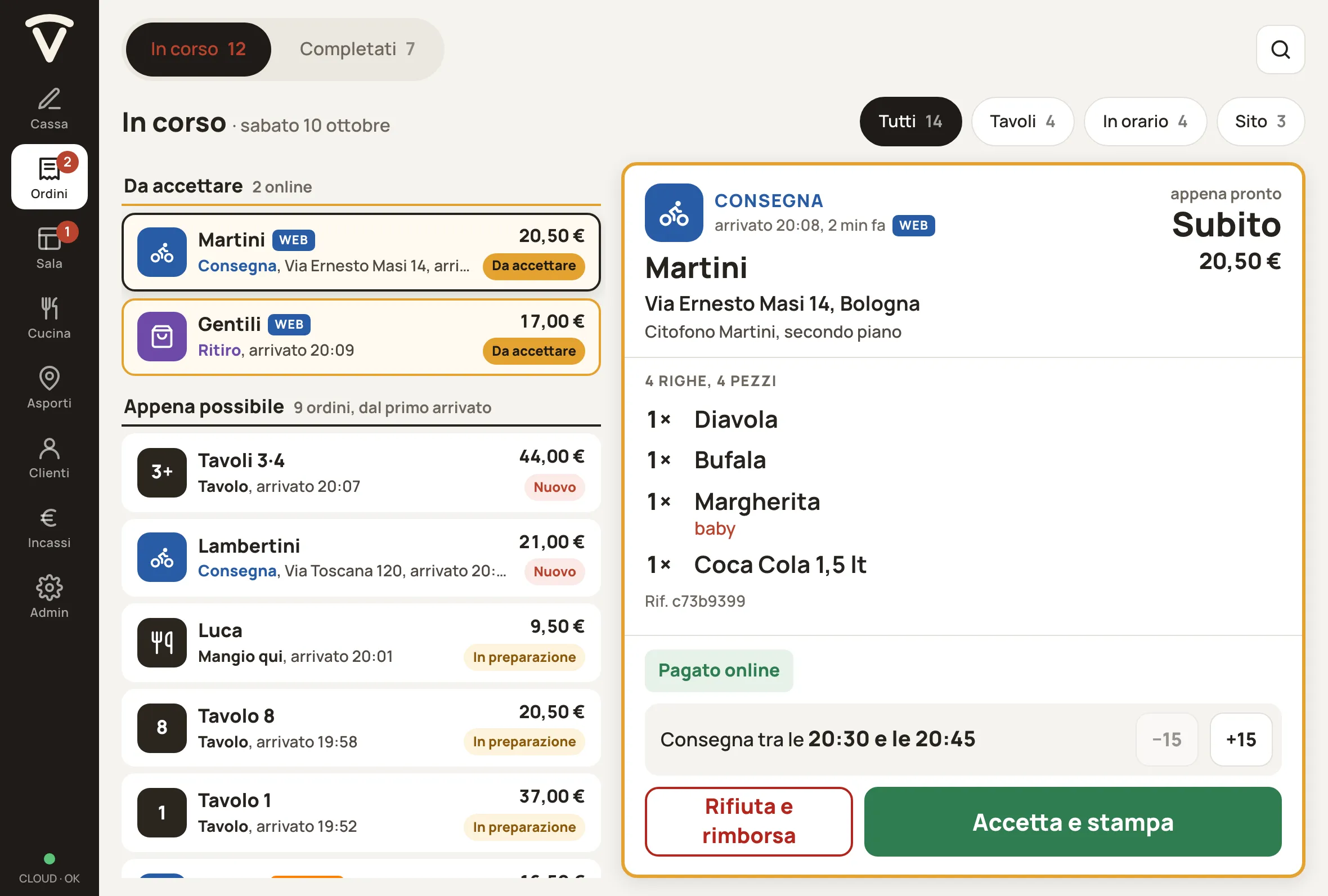Click the Lambertini delivery bike icon
1328x896 pixels.
[x=161, y=557]
